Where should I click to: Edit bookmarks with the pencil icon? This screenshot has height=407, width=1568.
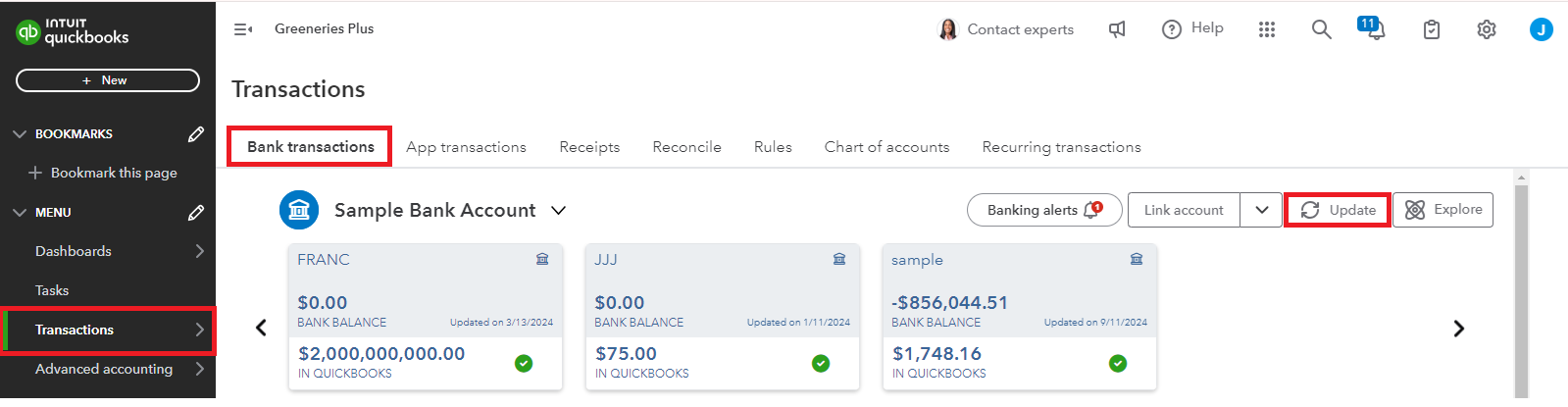pos(196,133)
